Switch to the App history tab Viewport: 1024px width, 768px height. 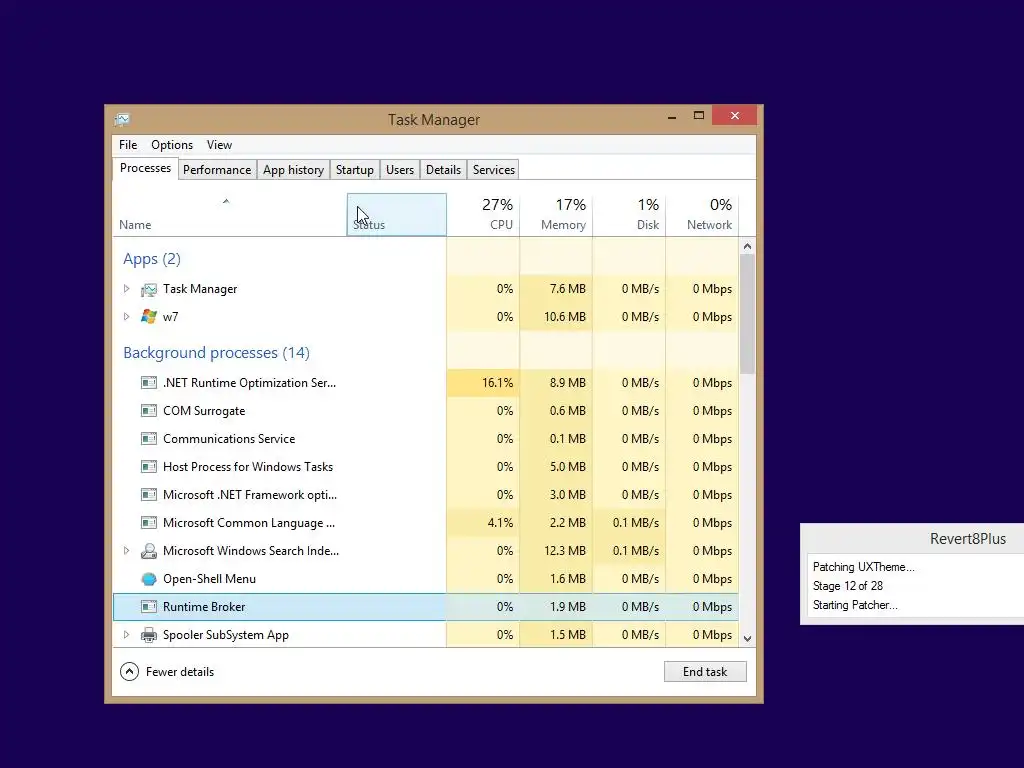[293, 170]
